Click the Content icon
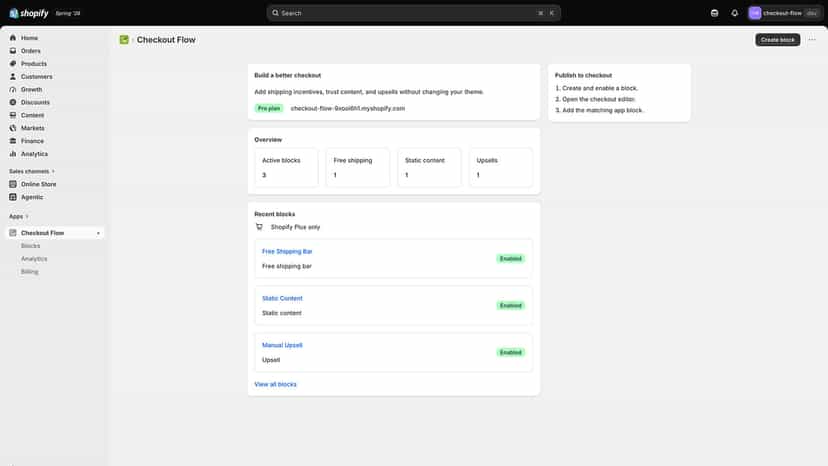Screen dimensions: 828x466 pos(13,115)
